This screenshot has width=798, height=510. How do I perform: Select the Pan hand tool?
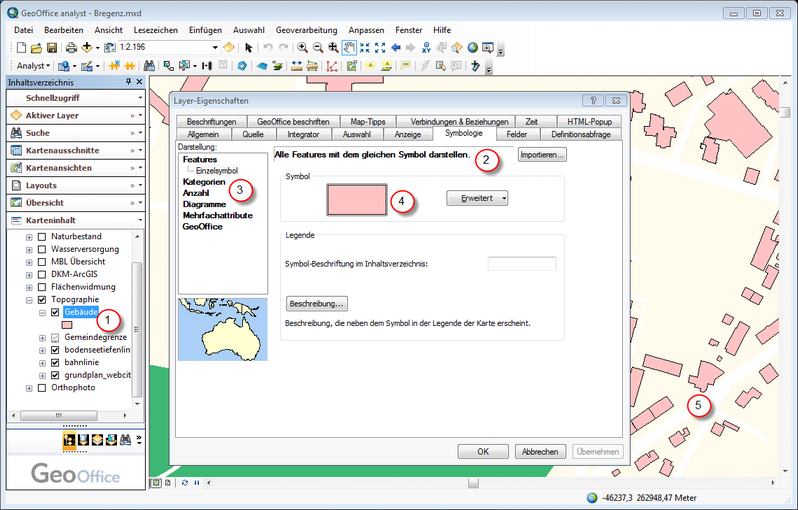349,48
